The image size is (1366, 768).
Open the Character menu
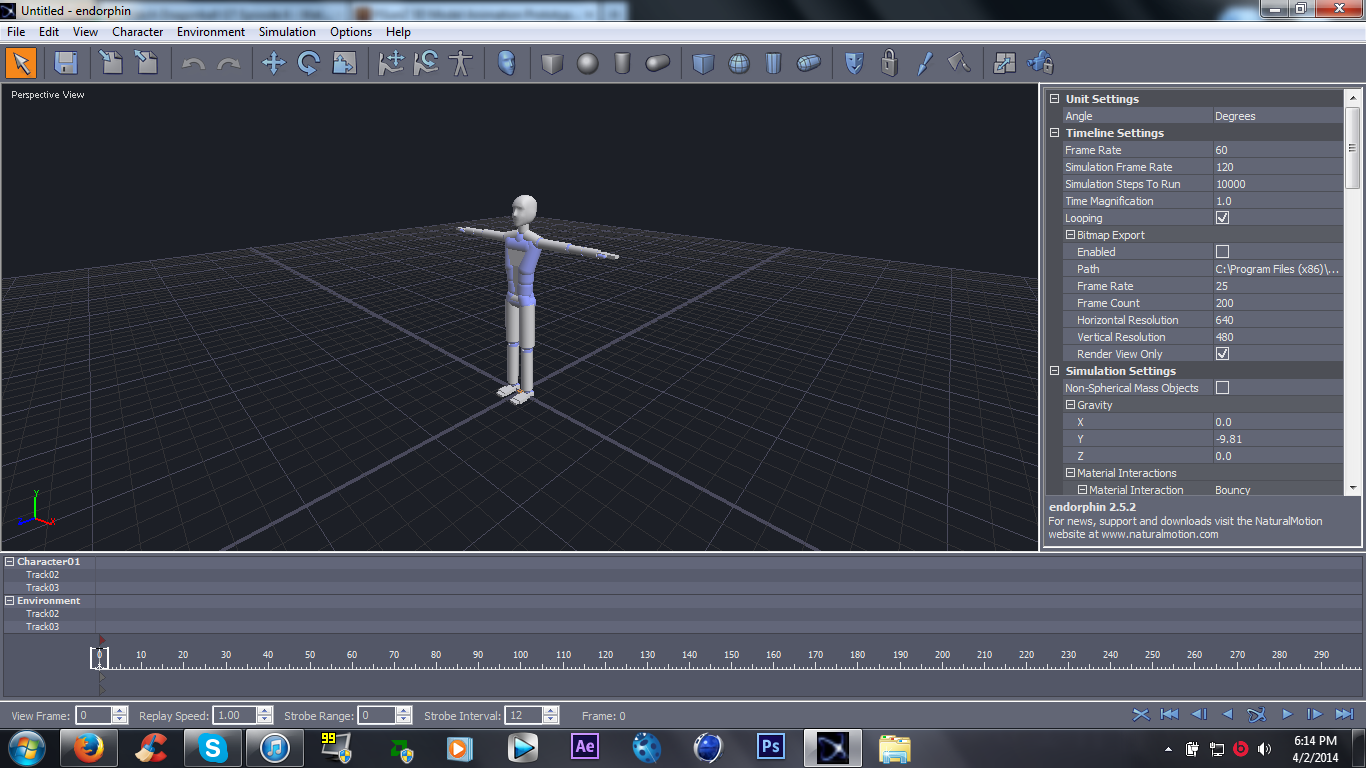[137, 32]
